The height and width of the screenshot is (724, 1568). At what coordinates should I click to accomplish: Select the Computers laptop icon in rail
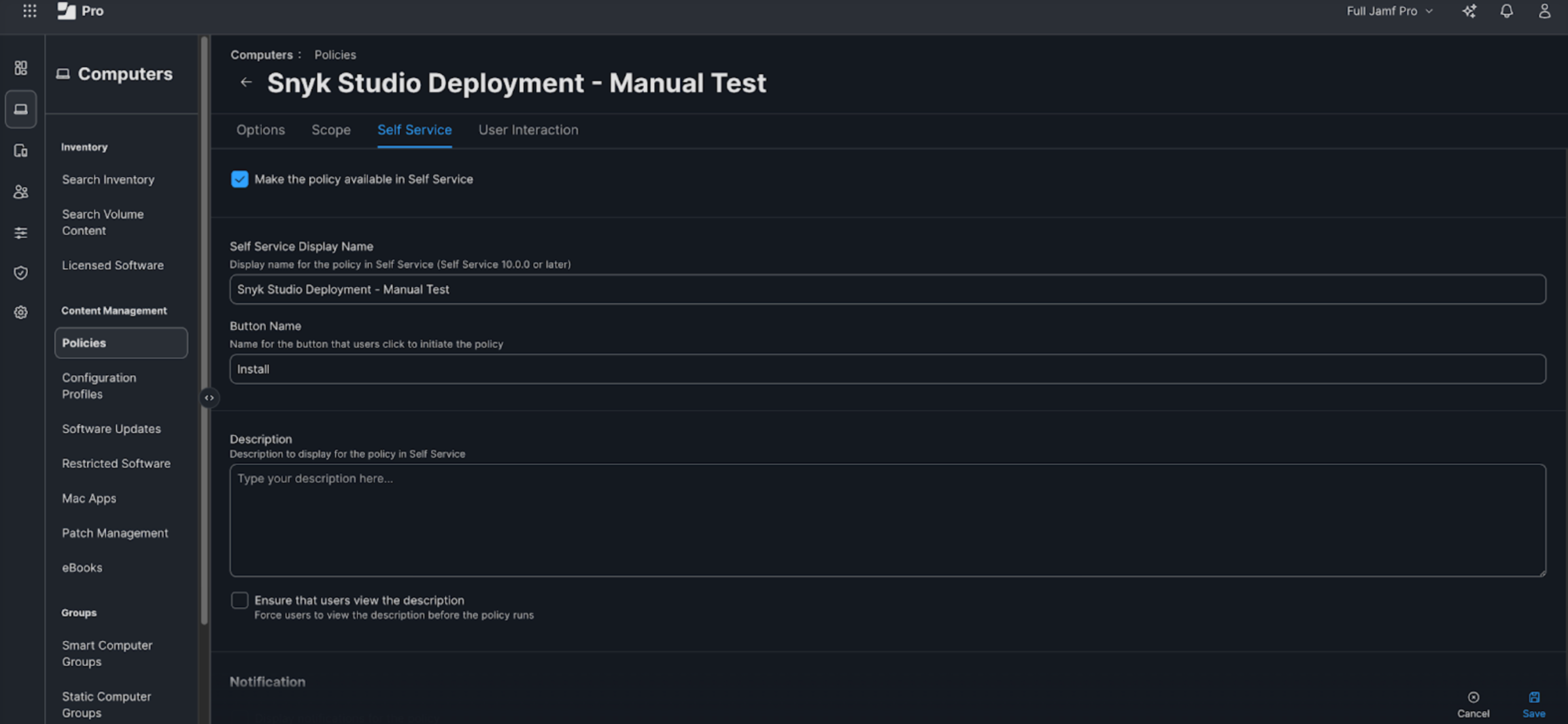pos(21,109)
